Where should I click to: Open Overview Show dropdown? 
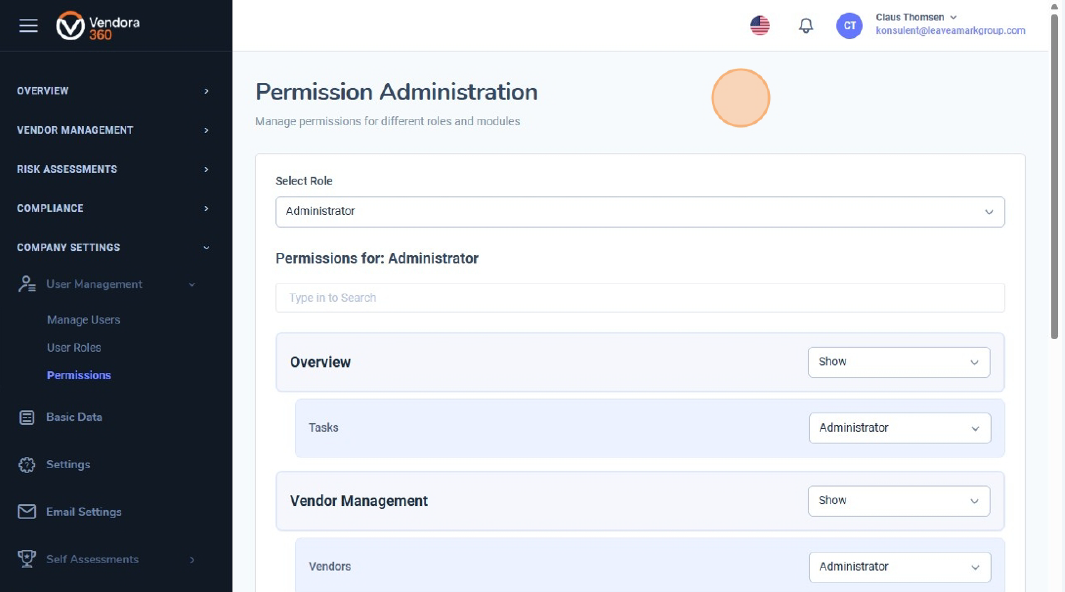click(x=898, y=362)
